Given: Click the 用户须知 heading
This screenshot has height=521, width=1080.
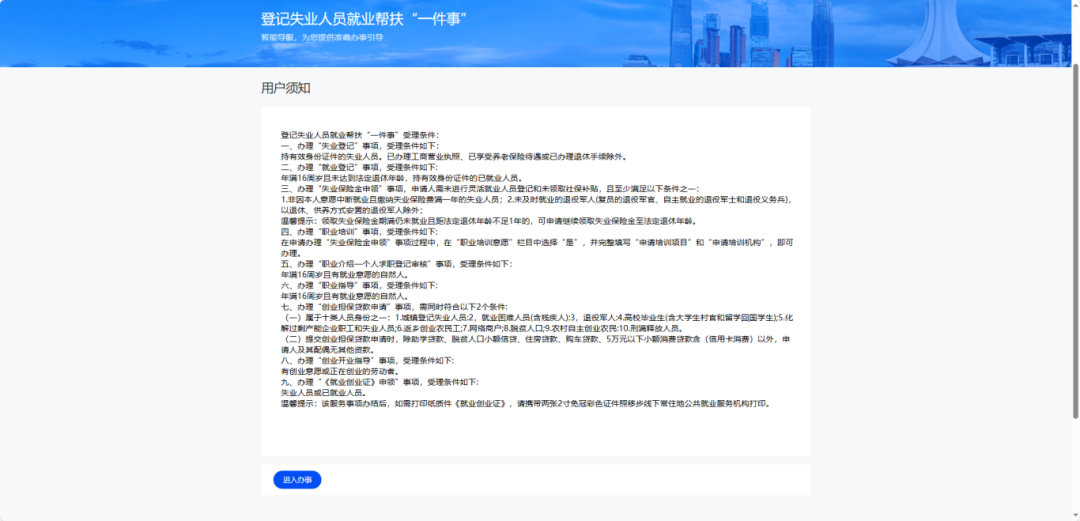Looking at the screenshot, I should [286, 88].
